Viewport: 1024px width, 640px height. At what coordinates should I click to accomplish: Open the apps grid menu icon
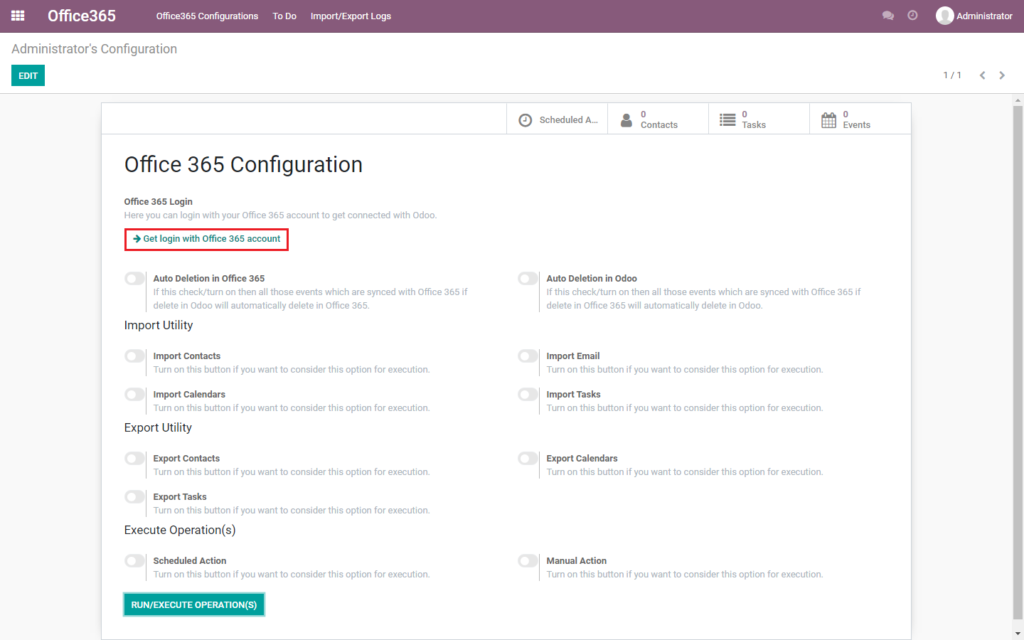coord(18,16)
